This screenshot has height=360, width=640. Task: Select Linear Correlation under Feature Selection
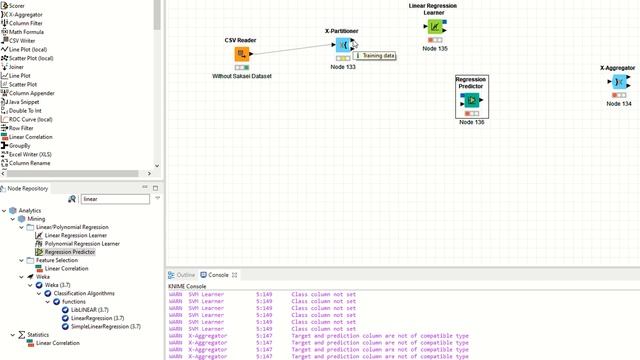[66, 268]
